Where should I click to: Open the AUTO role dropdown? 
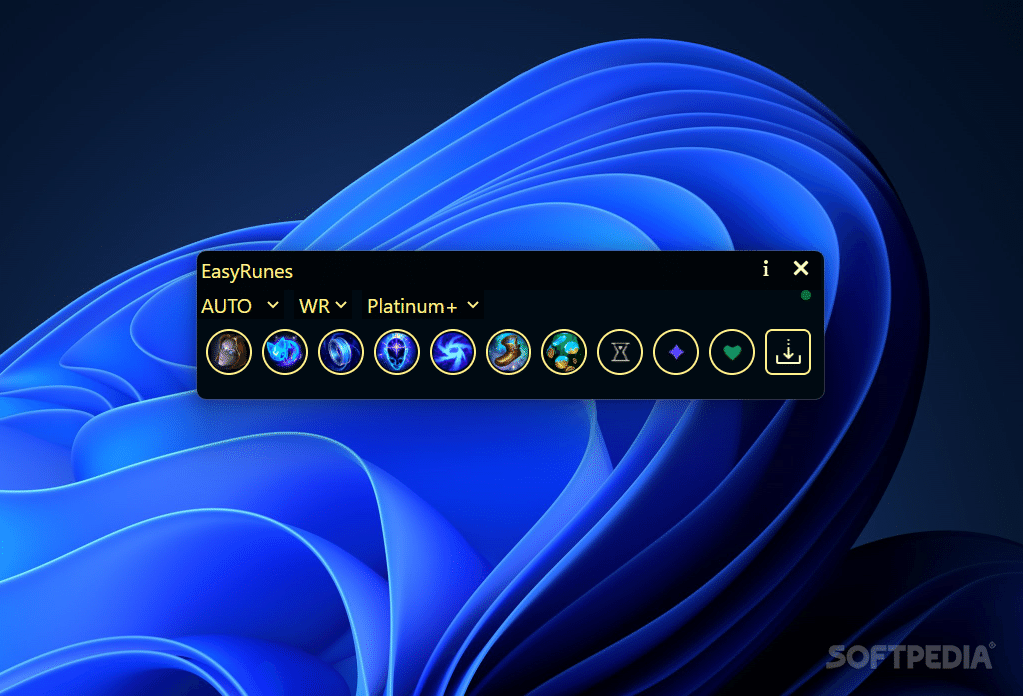[x=241, y=305]
